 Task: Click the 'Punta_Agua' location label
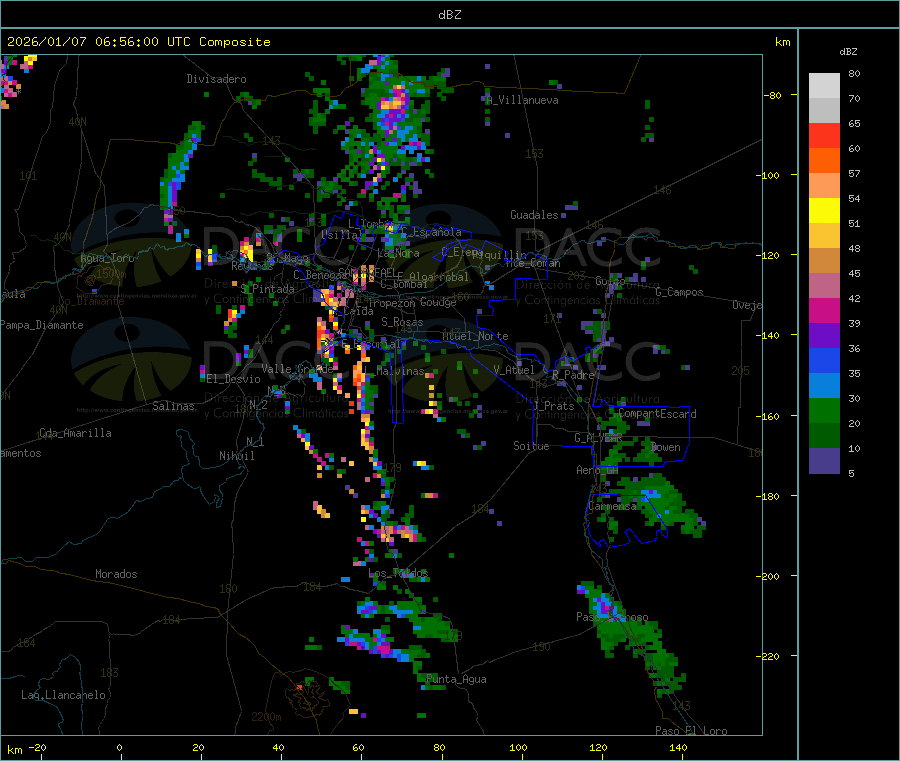point(456,679)
